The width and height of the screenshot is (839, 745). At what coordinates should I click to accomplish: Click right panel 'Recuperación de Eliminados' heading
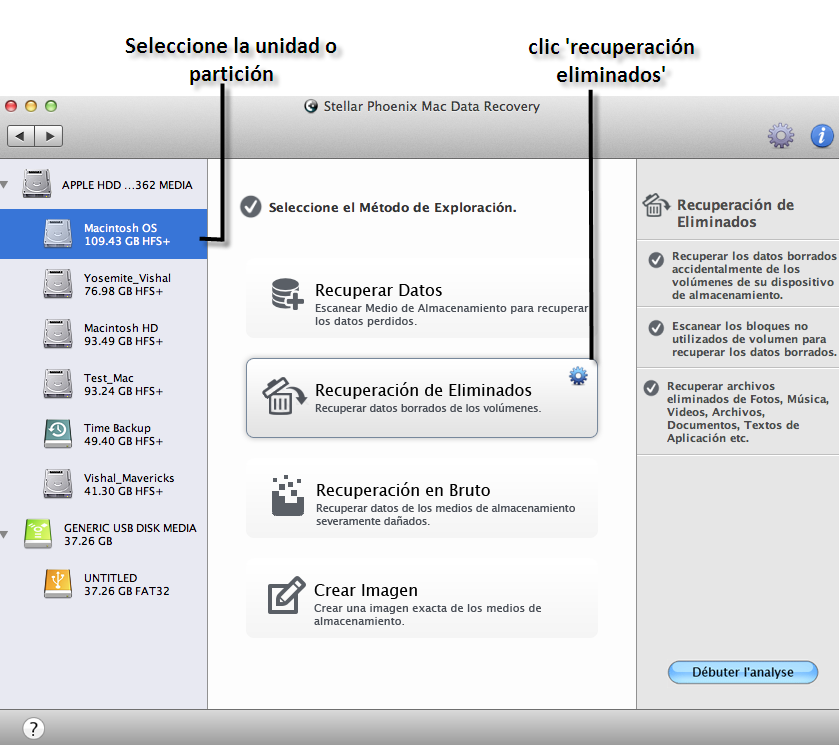click(735, 214)
